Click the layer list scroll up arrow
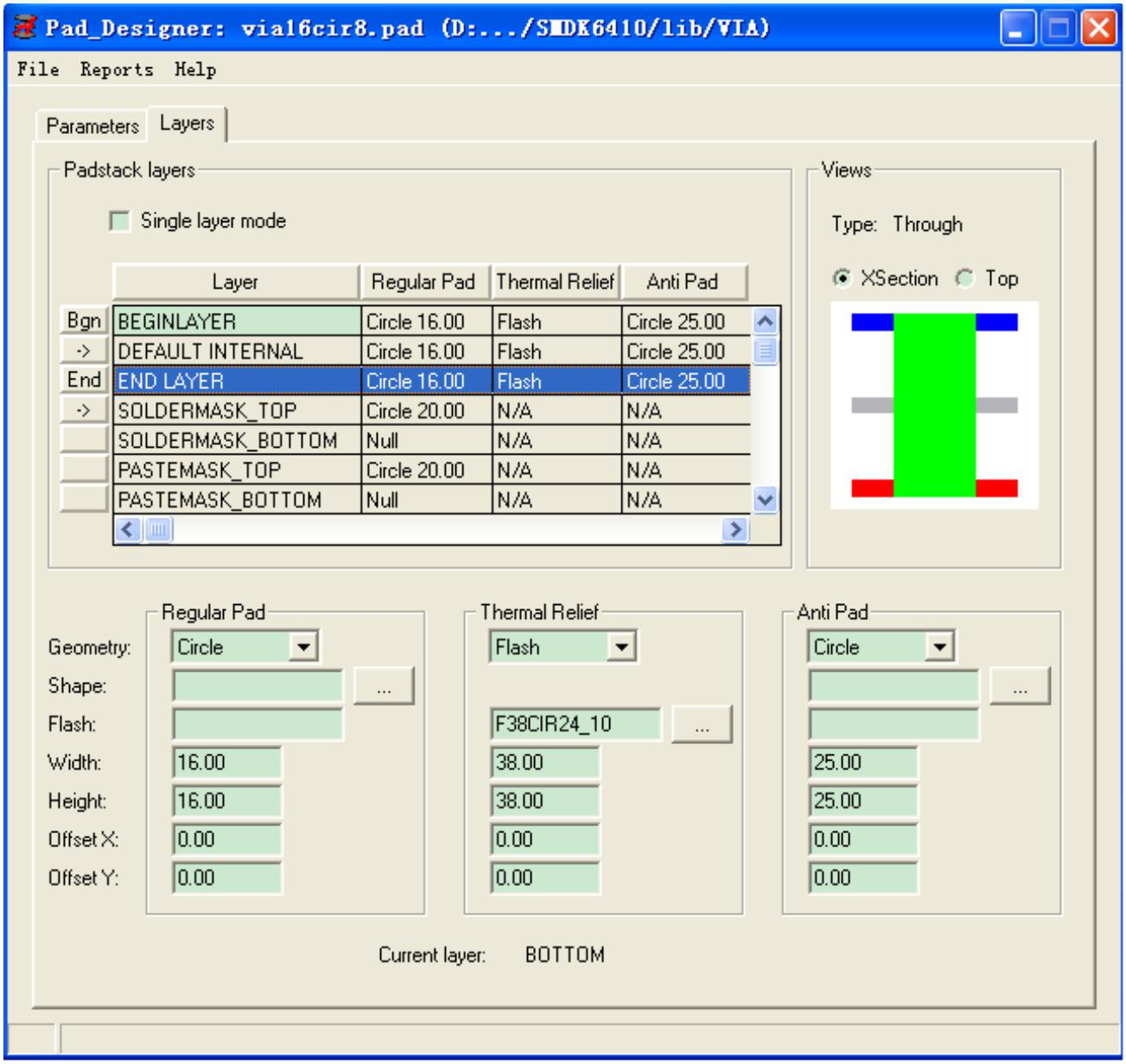The width and height of the screenshot is (1126, 1064). [x=765, y=322]
